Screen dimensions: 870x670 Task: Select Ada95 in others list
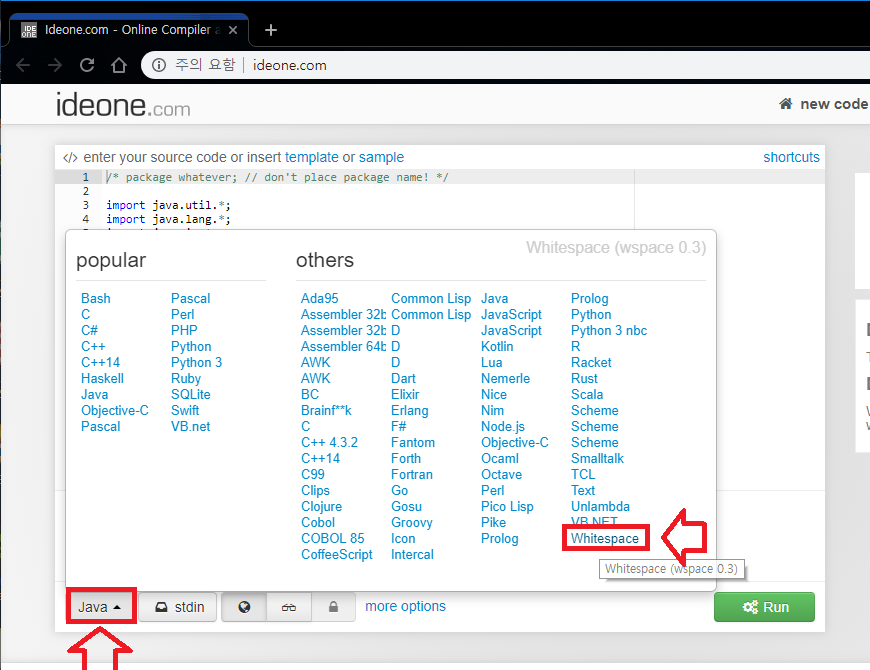[320, 298]
